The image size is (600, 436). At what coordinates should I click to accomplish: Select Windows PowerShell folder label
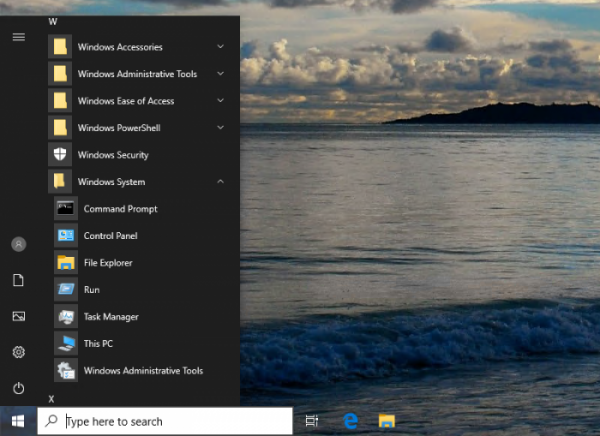coord(119,128)
